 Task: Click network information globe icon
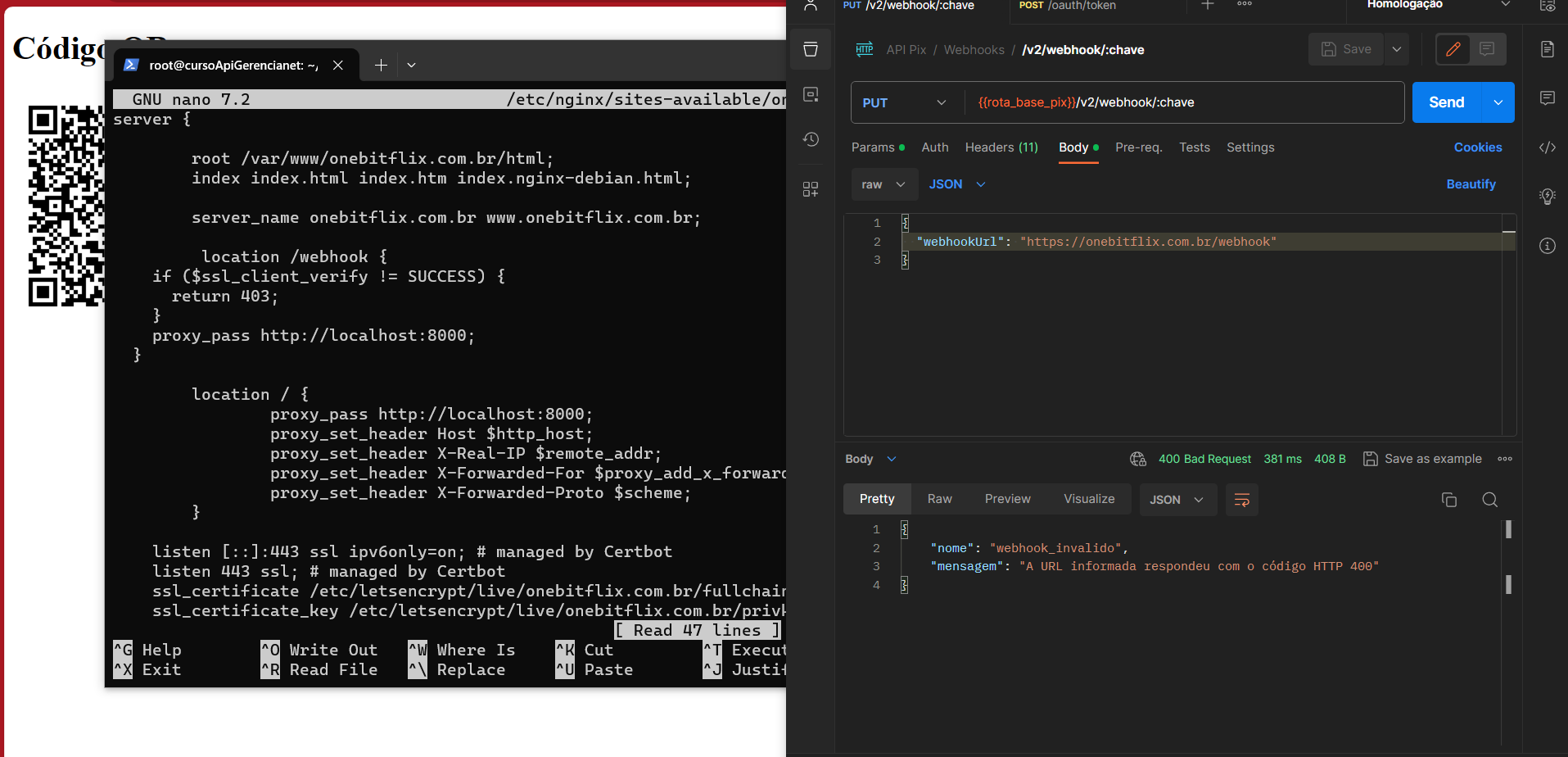click(x=1138, y=459)
